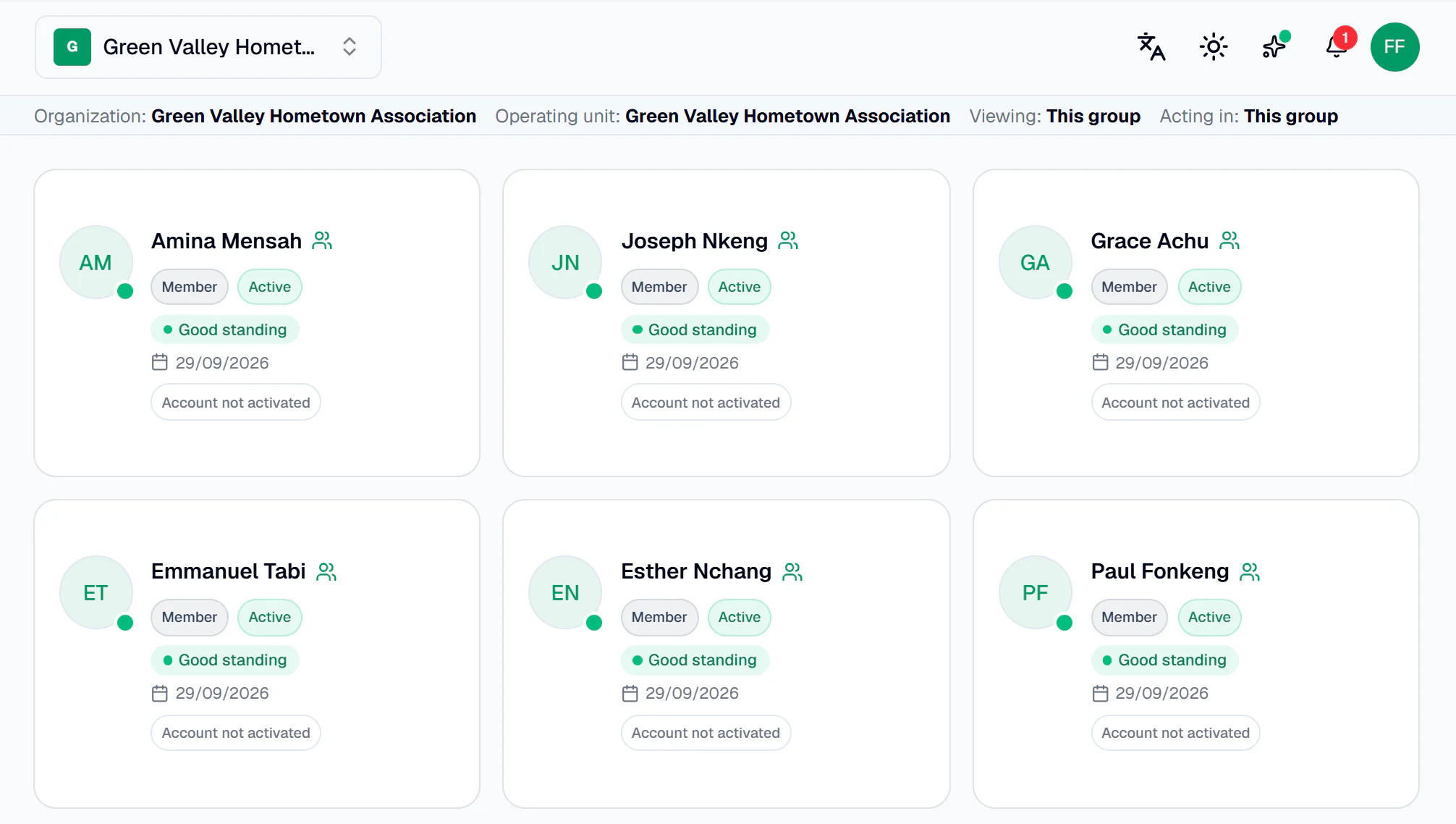1456x824 pixels.
Task: Click group icon beside Joseph Nkeng
Action: 788,240
